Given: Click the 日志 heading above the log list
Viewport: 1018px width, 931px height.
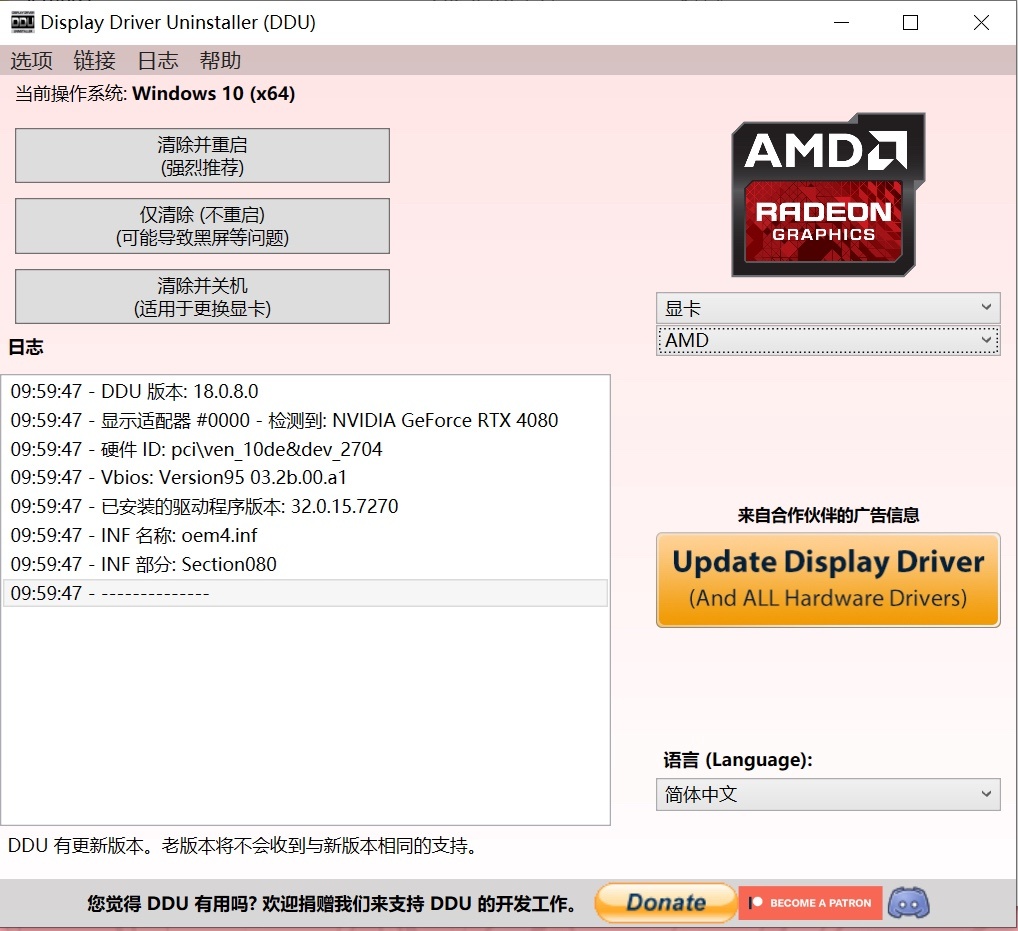Looking at the screenshot, I should 26,347.
